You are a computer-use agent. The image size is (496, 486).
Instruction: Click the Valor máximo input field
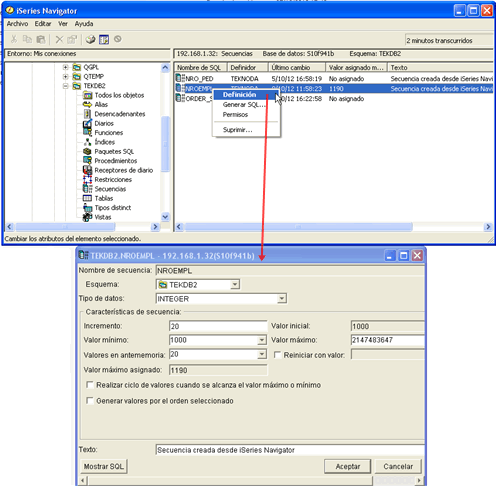tap(388, 340)
